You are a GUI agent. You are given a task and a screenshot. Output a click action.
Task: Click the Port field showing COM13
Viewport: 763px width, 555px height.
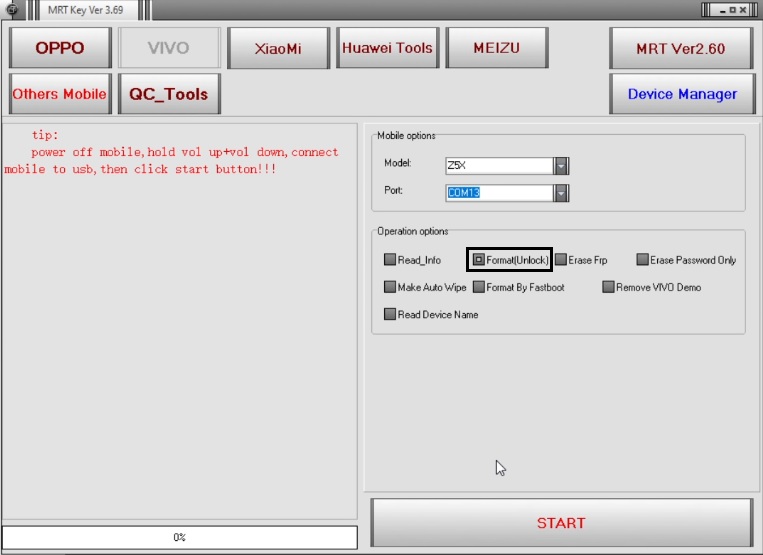point(499,193)
